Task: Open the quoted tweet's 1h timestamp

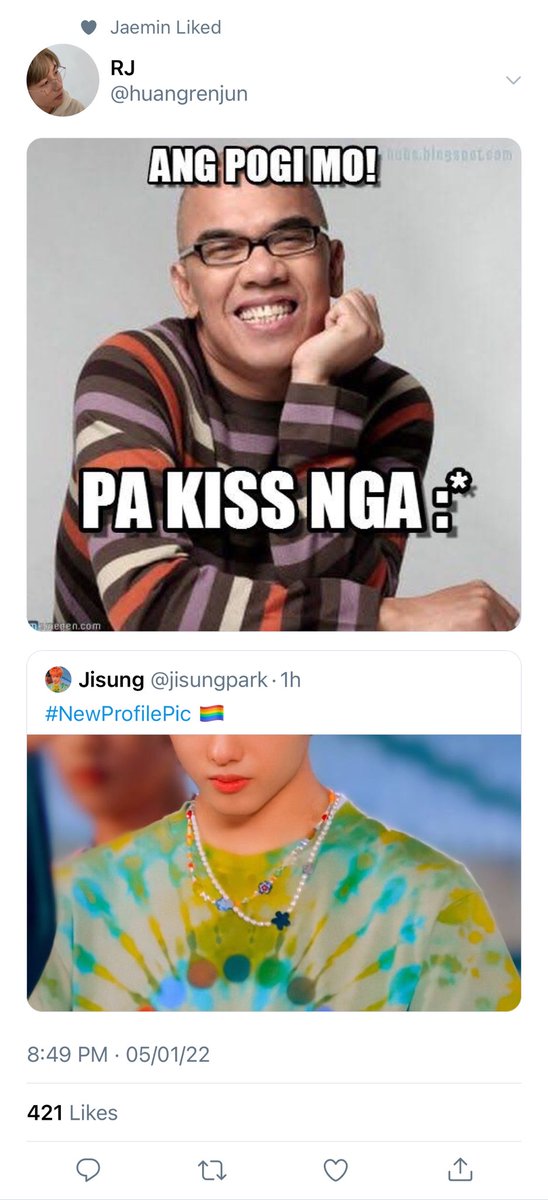Action: [290, 680]
